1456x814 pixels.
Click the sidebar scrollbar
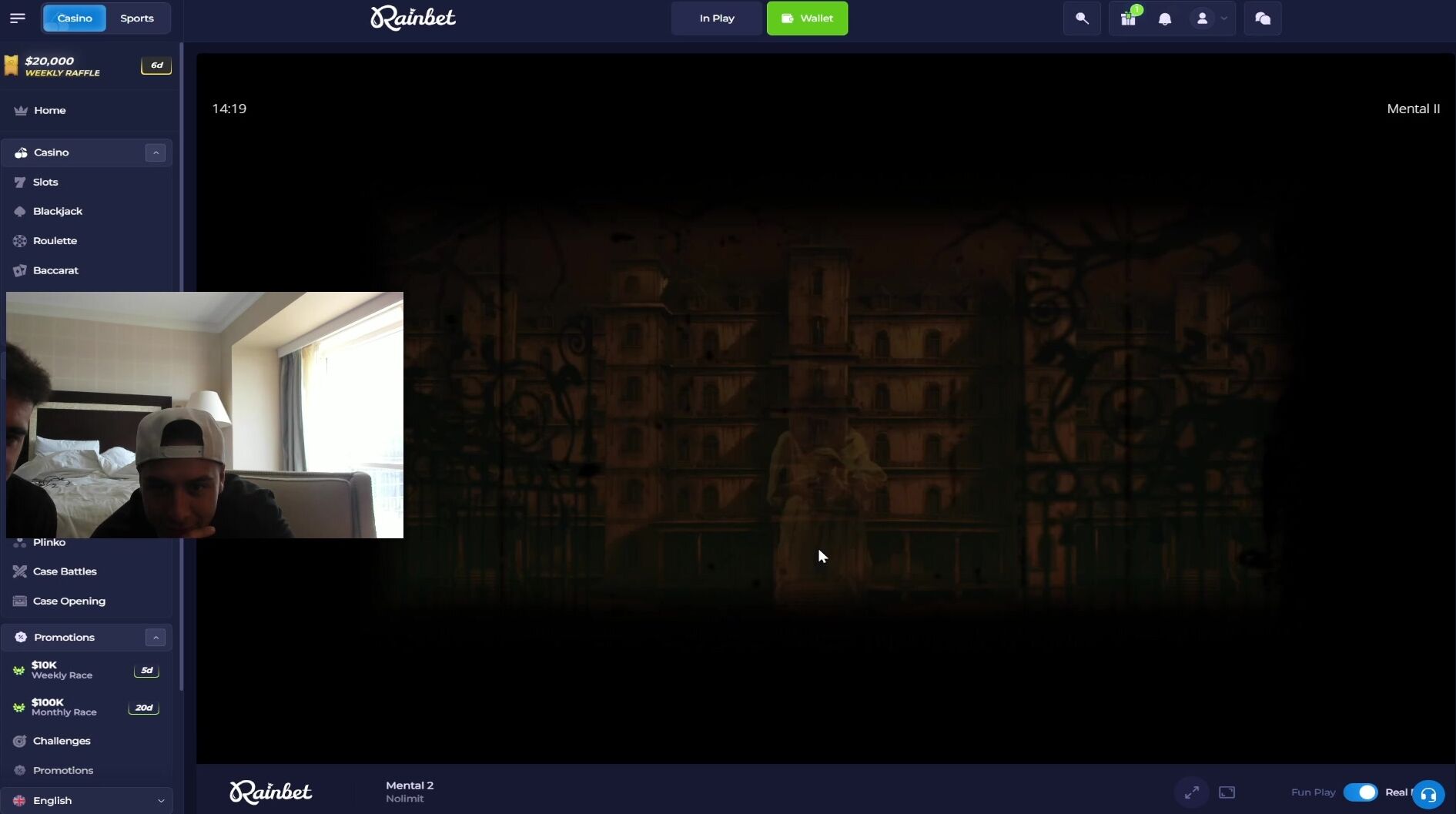click(x=182, y=366)
